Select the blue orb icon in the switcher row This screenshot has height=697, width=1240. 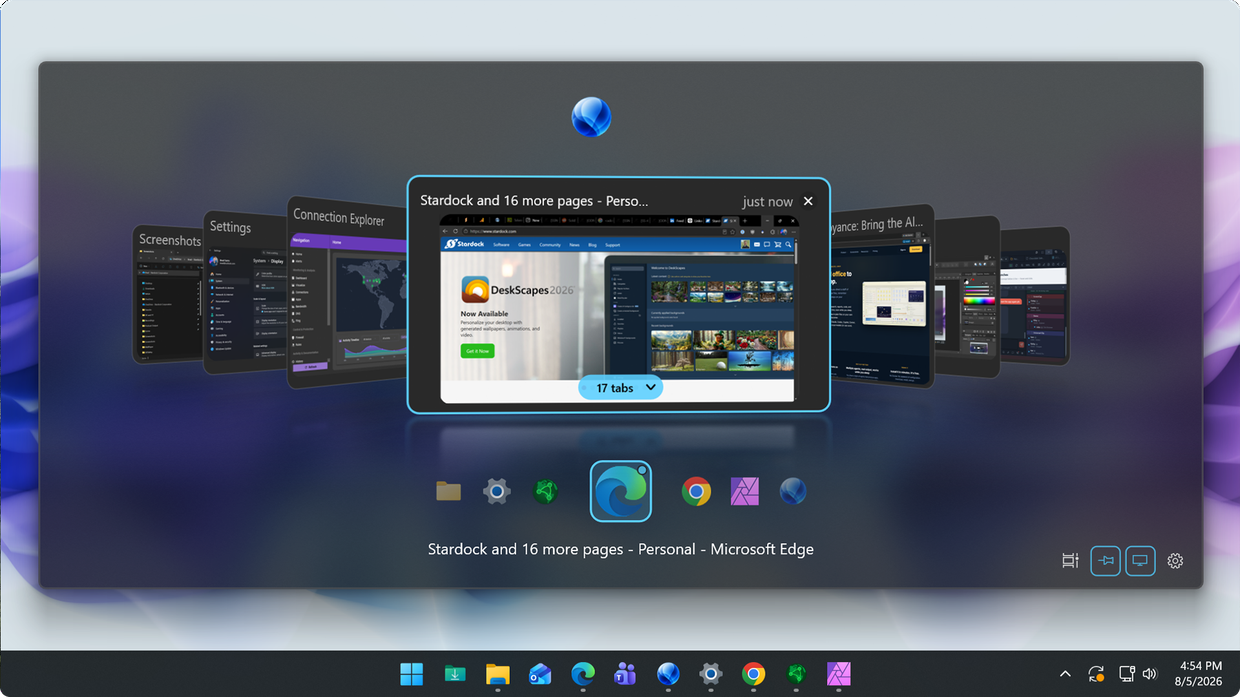pos(793,491)
